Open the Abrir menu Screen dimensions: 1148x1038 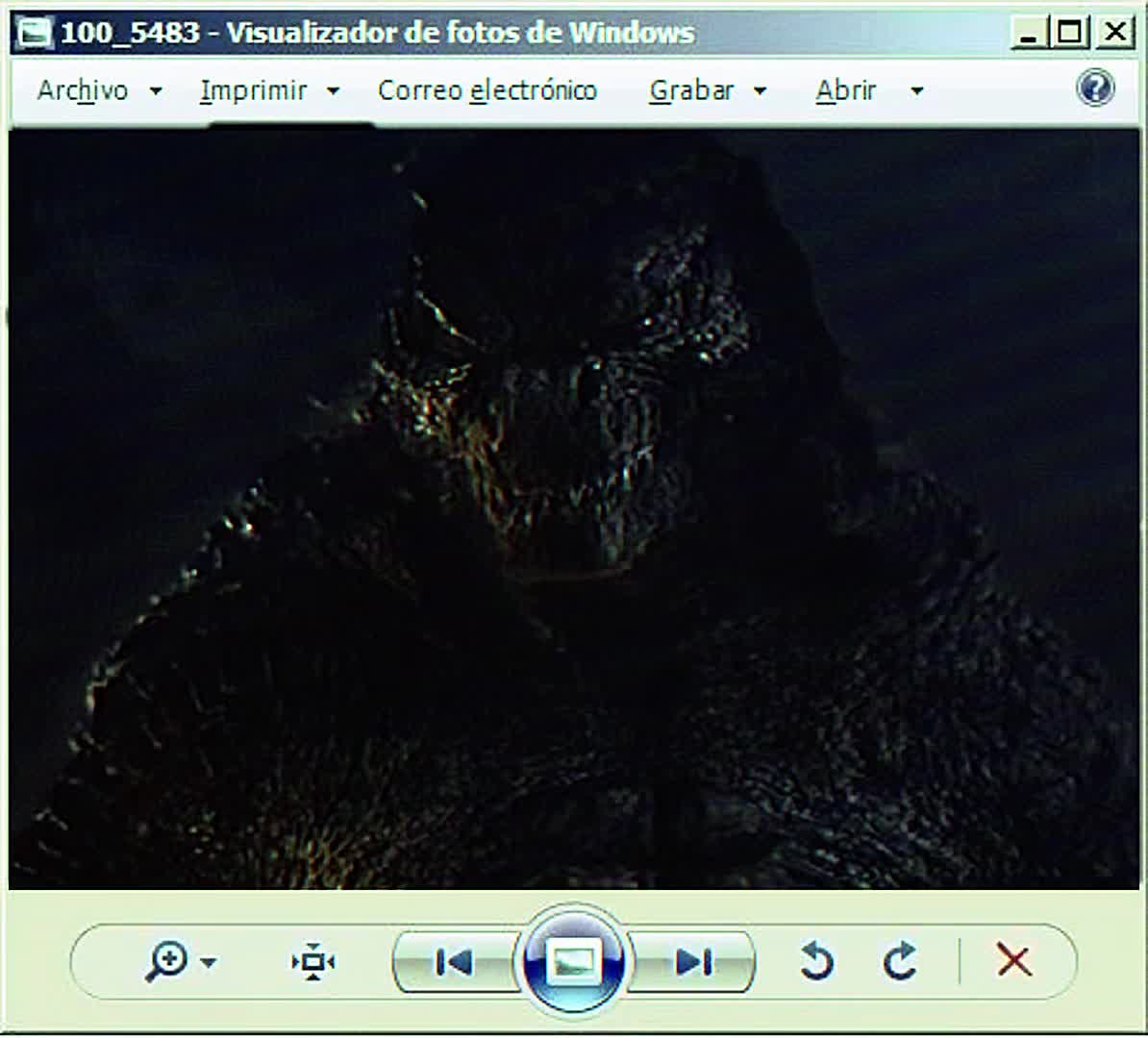coord(846,90)
